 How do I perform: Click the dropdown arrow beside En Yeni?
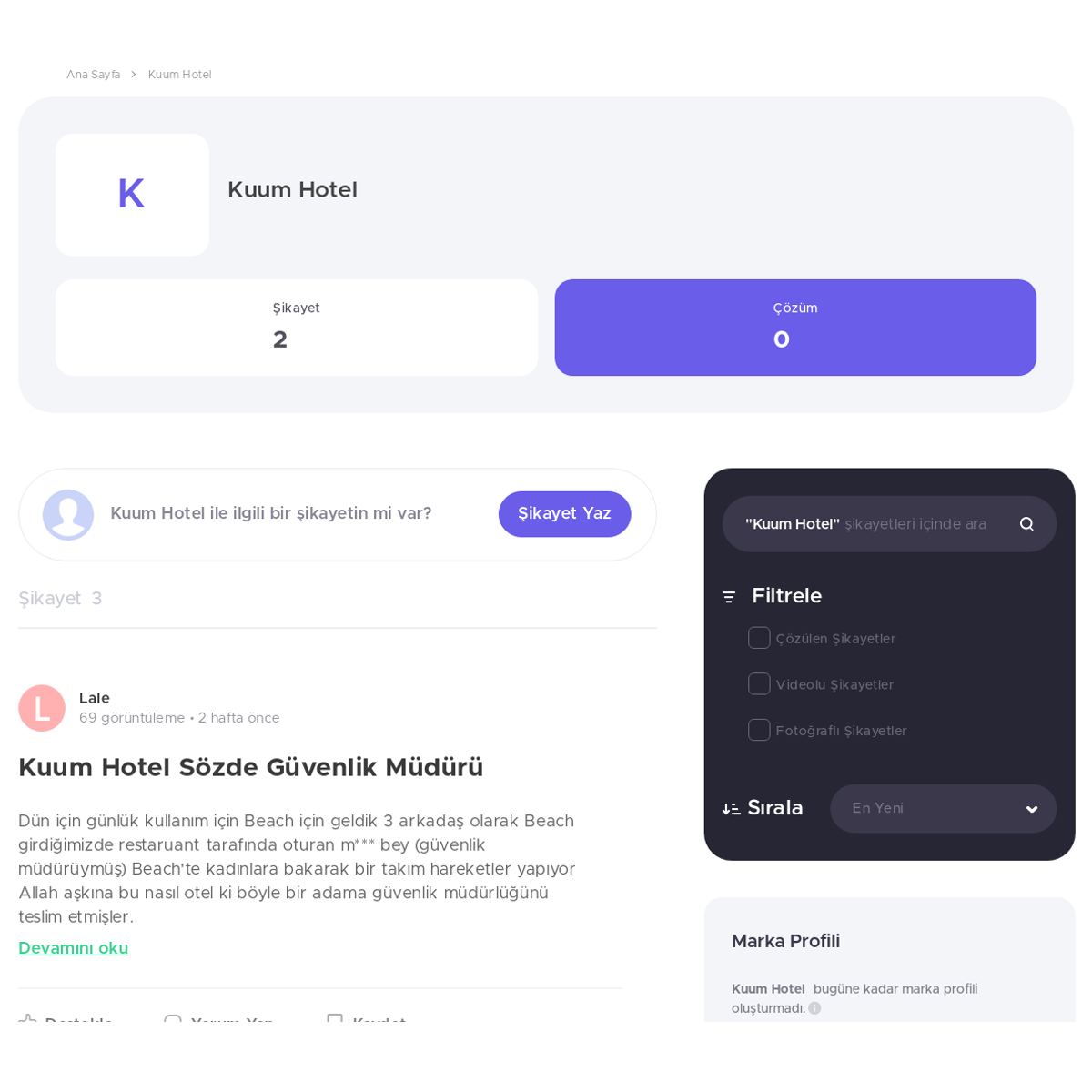(1032, 810)
